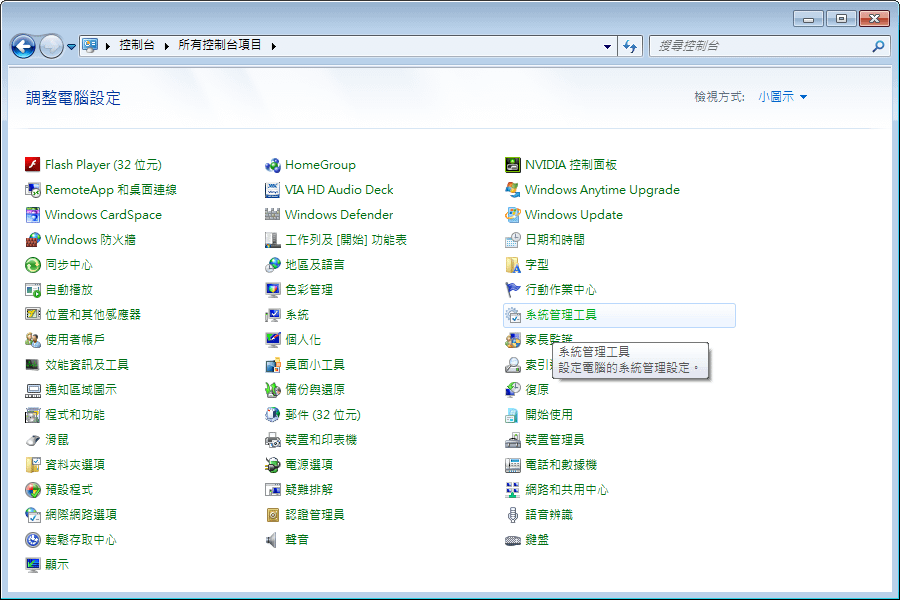Open the 網路和共用中心 icon
The width and height of the screenshot is (900, 600).
pyautogui.click(x=513, y=490)
